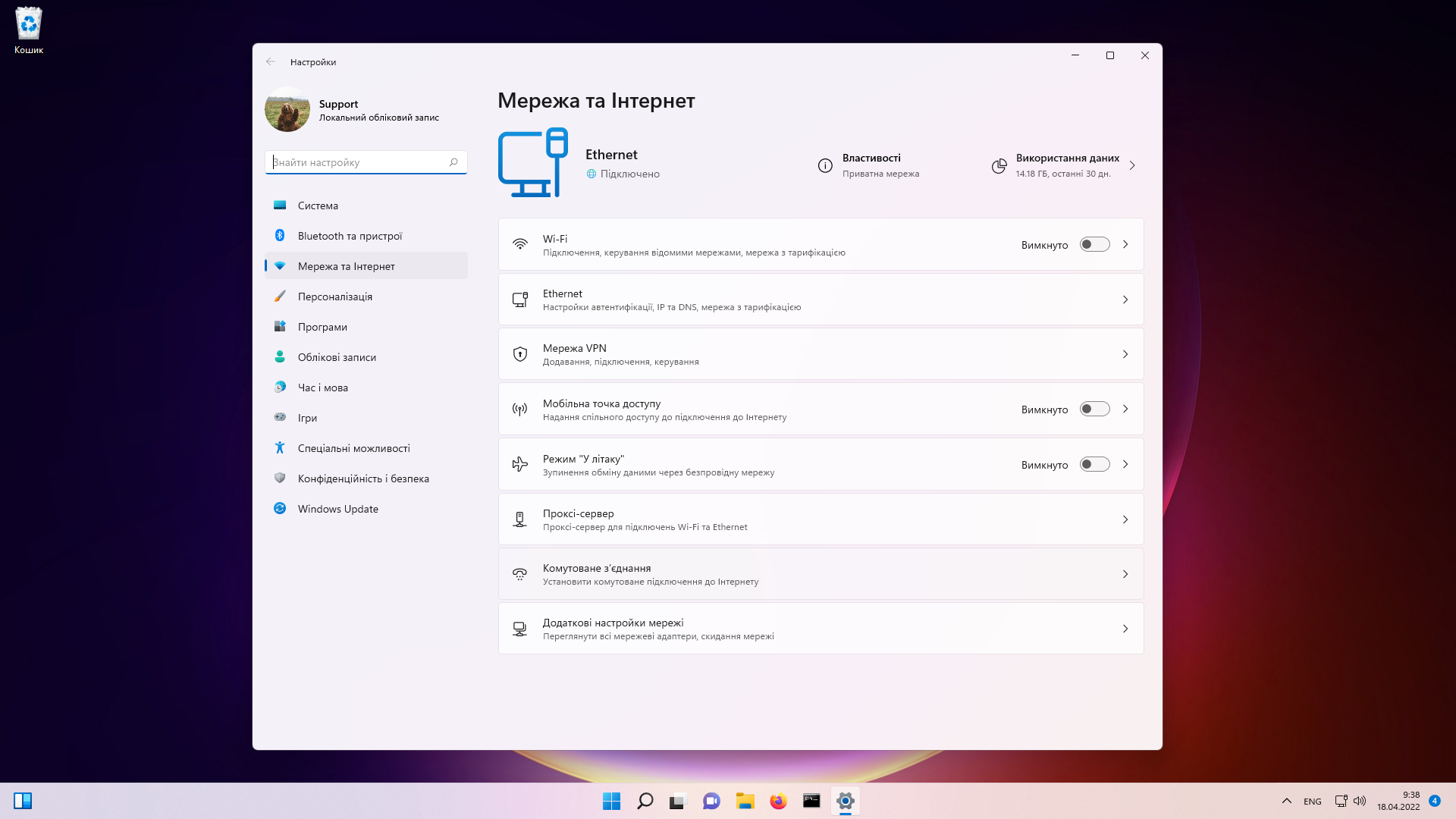Expand the Proxy server row chevron
The image size is (1456, 819).
pyautogui.click(x=1125, y=519)
